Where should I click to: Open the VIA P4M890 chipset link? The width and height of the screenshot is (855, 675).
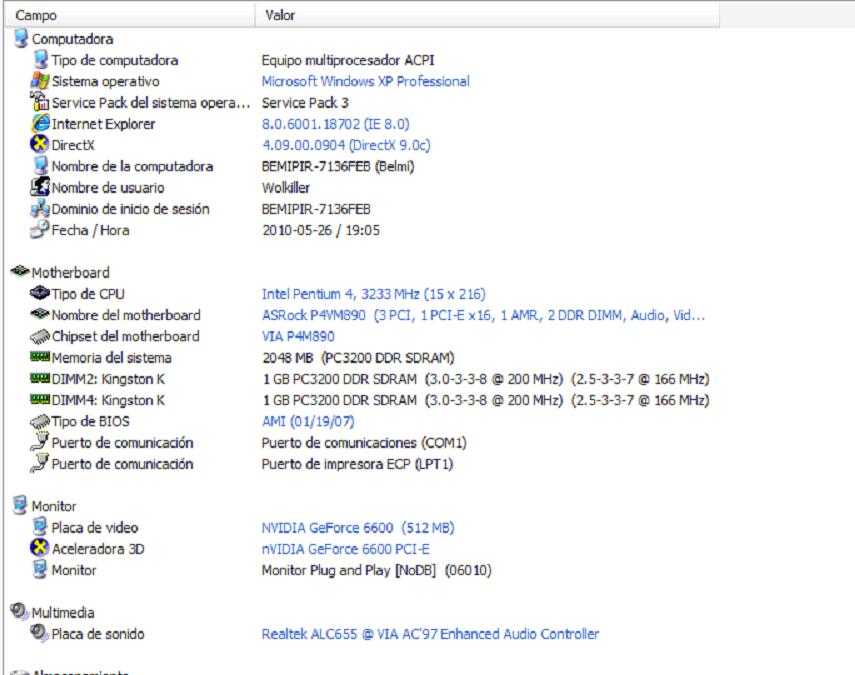pos(298,336)
